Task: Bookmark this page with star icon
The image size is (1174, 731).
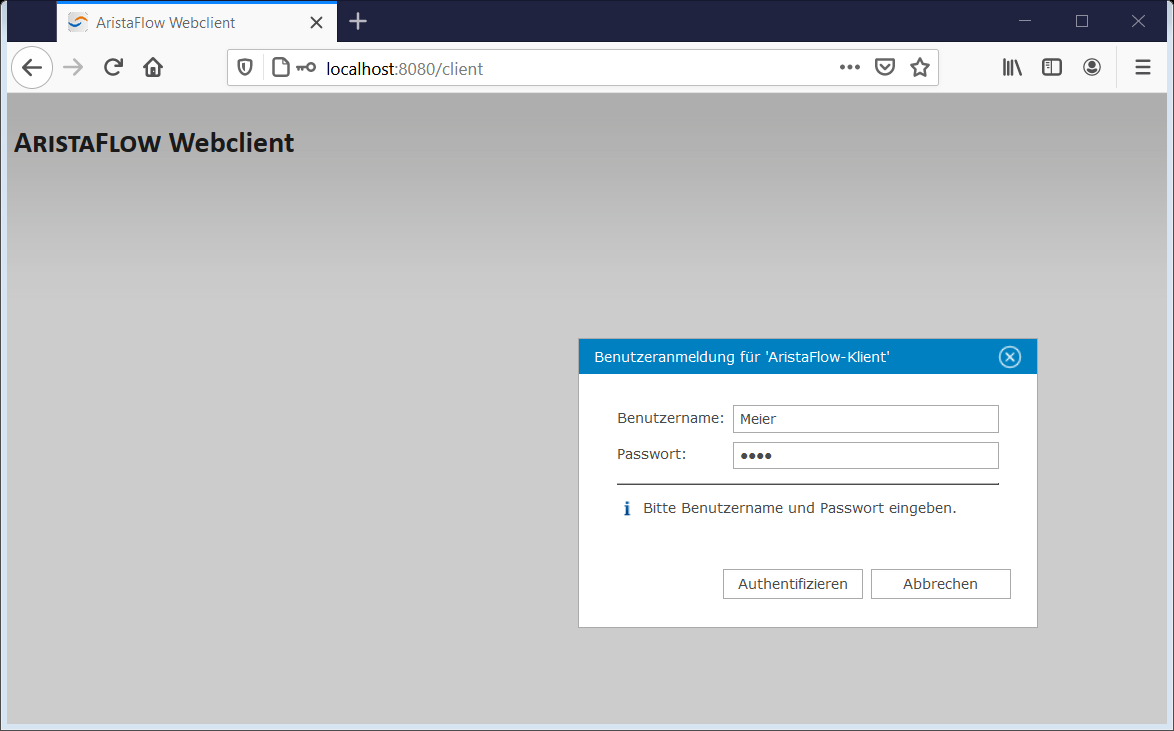Action: [x=920, y=68]
